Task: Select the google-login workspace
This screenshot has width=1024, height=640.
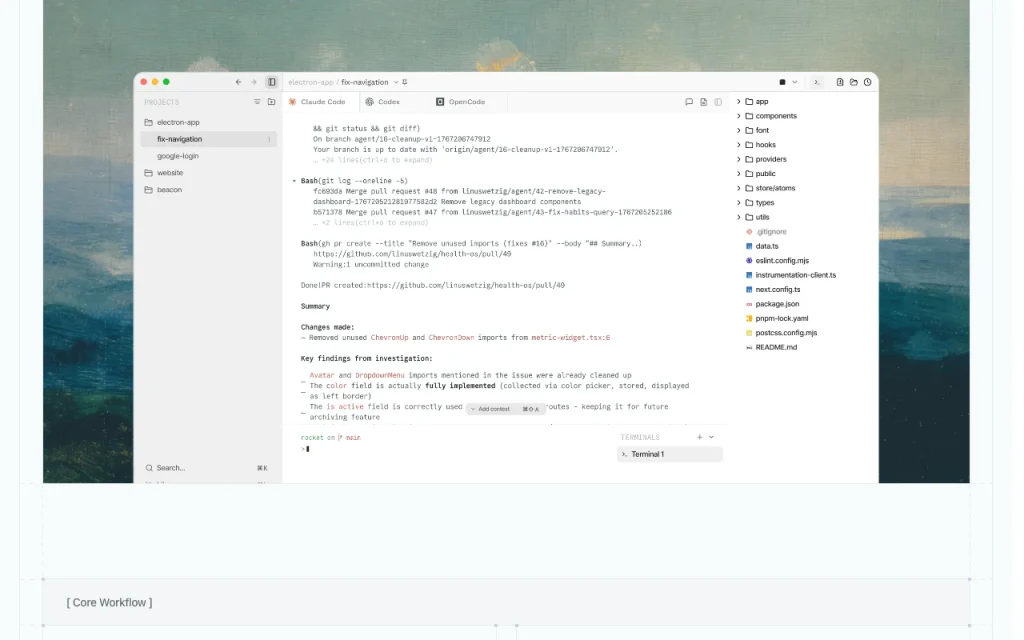Action: [x=208, y=156]
